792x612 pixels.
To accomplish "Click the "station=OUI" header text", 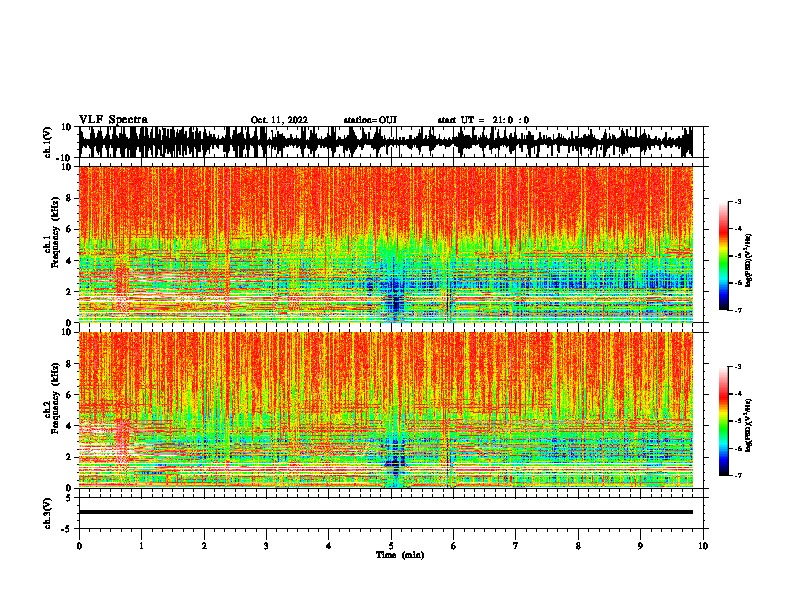I will [370, 120].
